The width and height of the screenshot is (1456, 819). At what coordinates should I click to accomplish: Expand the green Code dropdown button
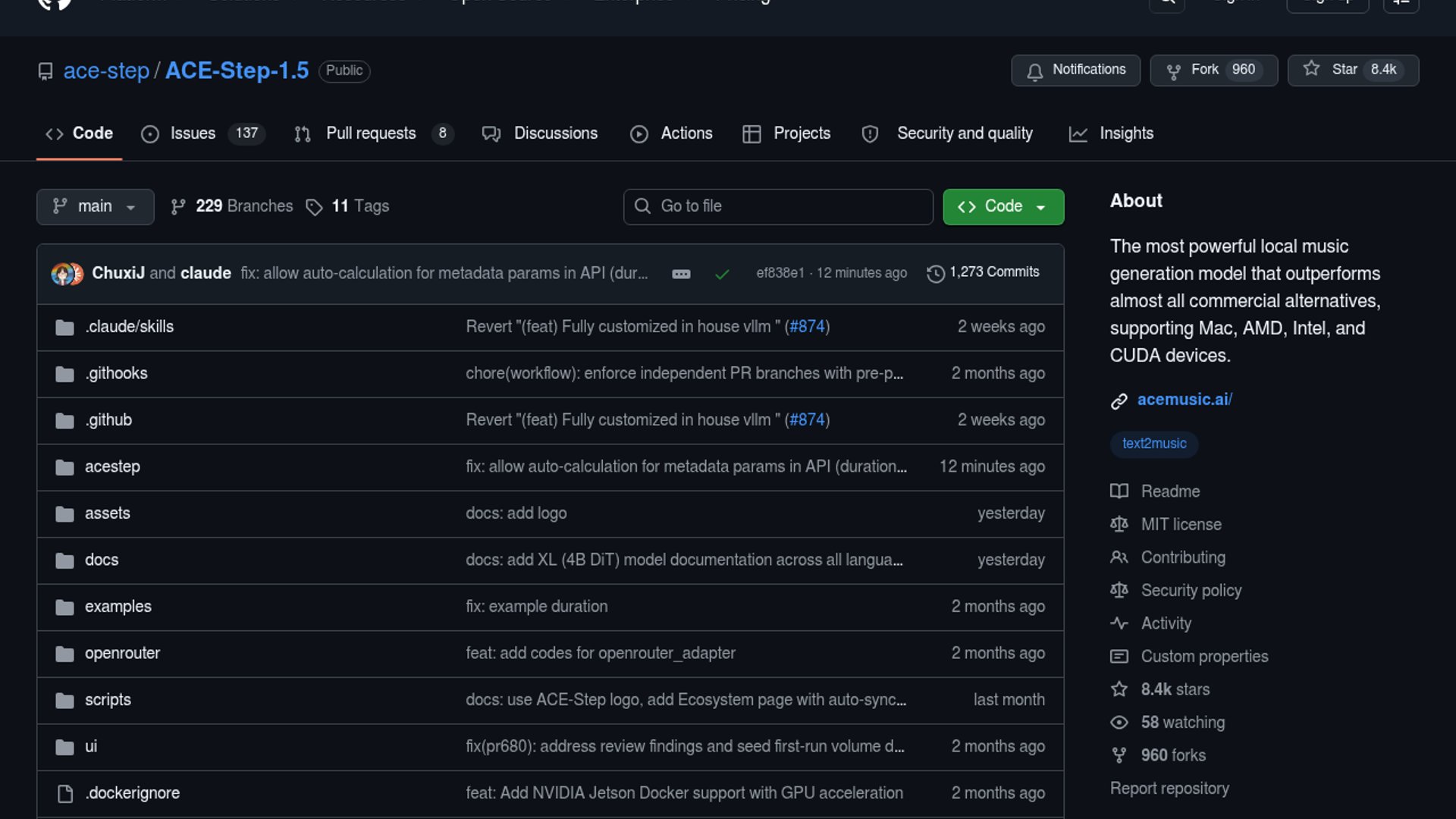tap(1003, 206)
